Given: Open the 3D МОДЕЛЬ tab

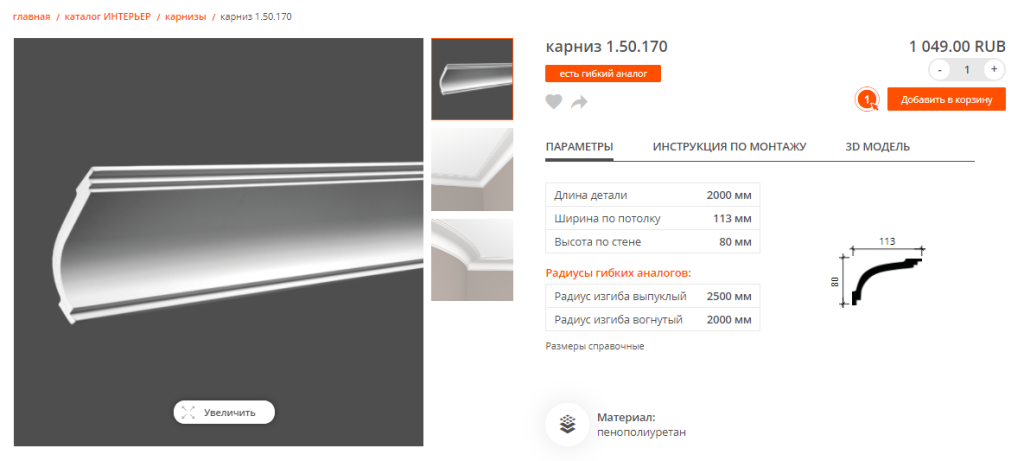Looking at the screenshot, I should pos(878,147).
